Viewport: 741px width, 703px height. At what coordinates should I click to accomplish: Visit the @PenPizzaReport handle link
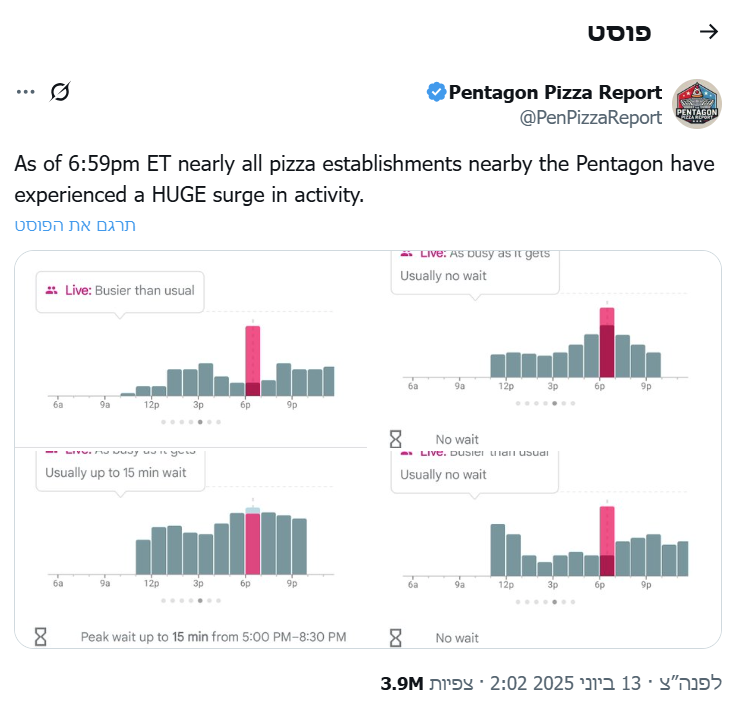(x=590, y=118)
